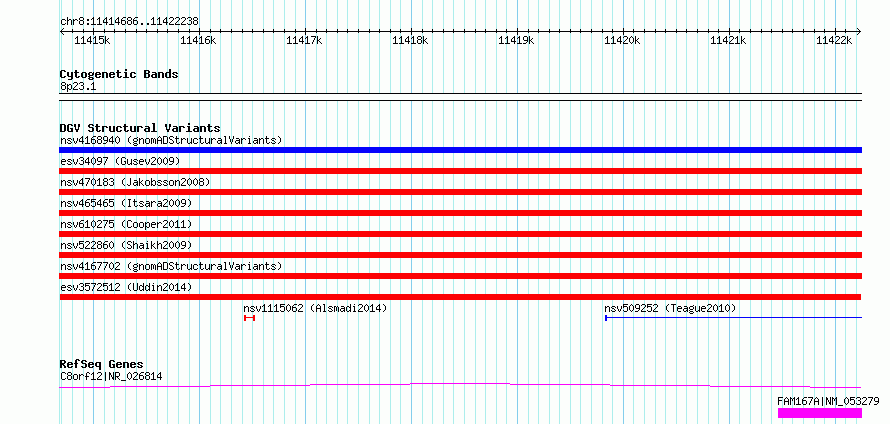Click the blue nsv4168940 variant bar
890x424 pixels.
coord(460,150)
